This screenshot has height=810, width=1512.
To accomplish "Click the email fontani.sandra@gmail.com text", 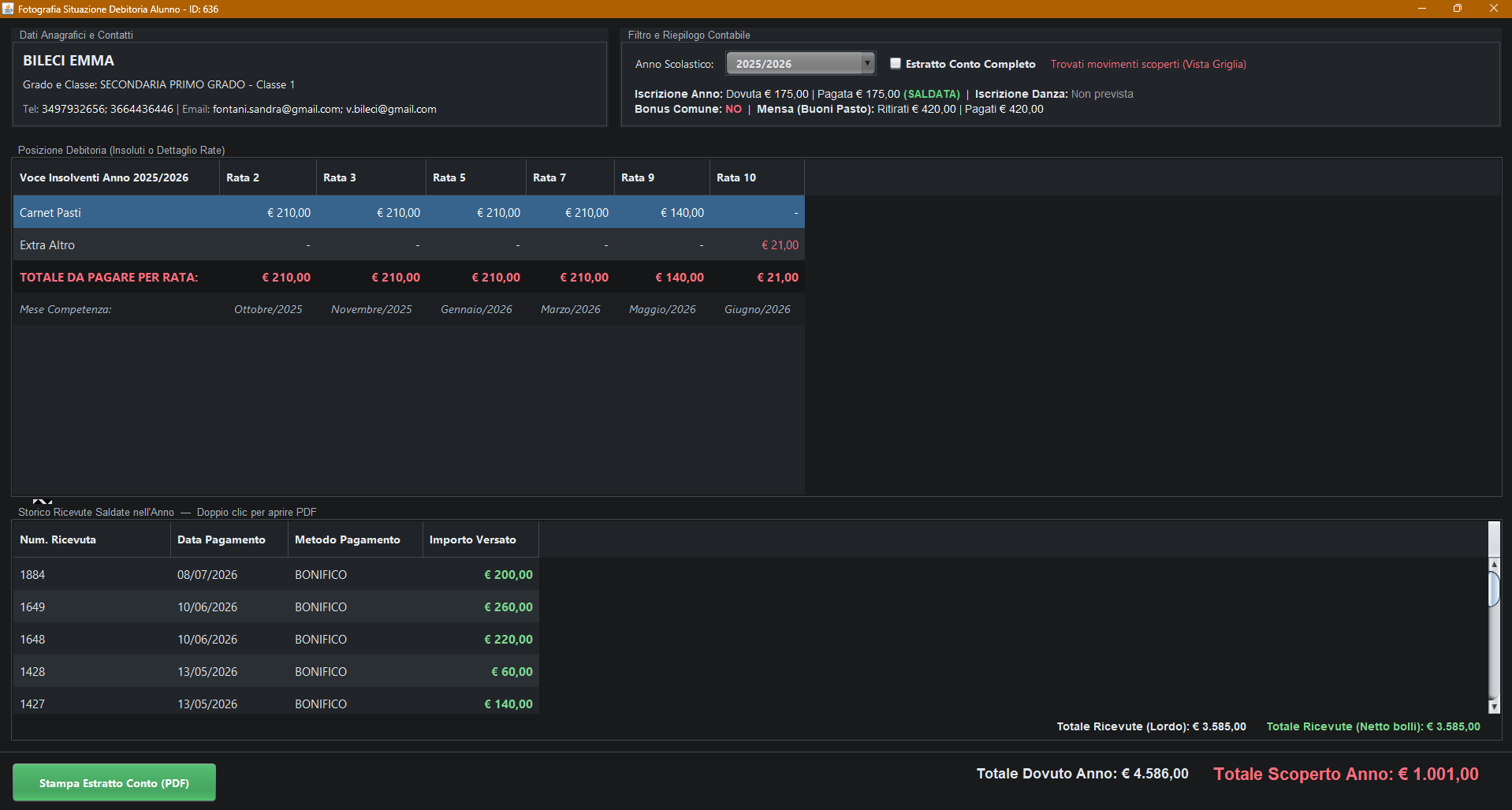I will coord(277,109).
